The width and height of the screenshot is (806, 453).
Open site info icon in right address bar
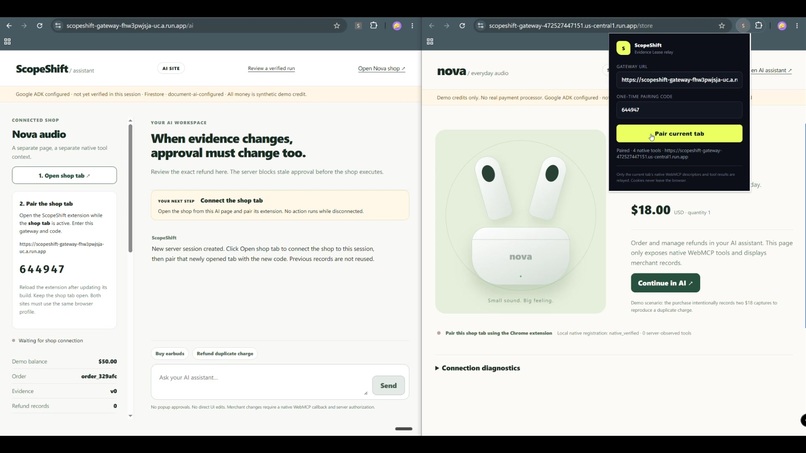pyautogui.click(x=480, y=25)
